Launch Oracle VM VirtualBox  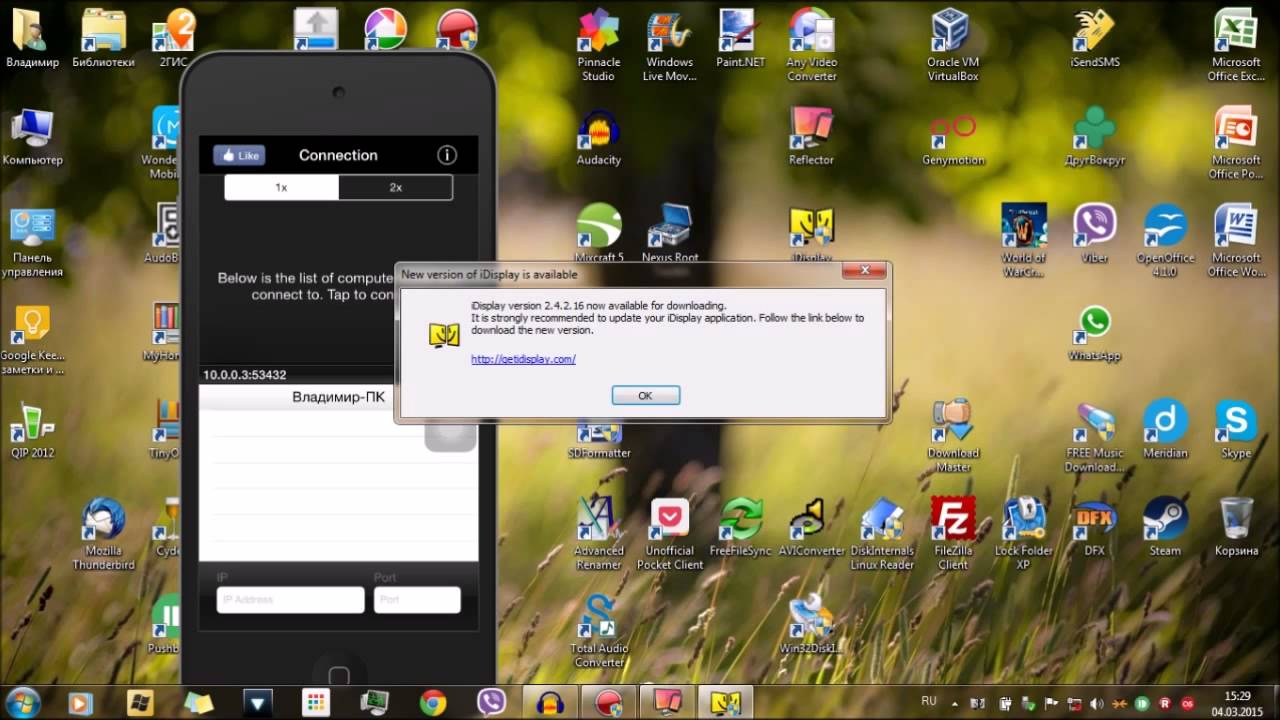tap(953, 46)
